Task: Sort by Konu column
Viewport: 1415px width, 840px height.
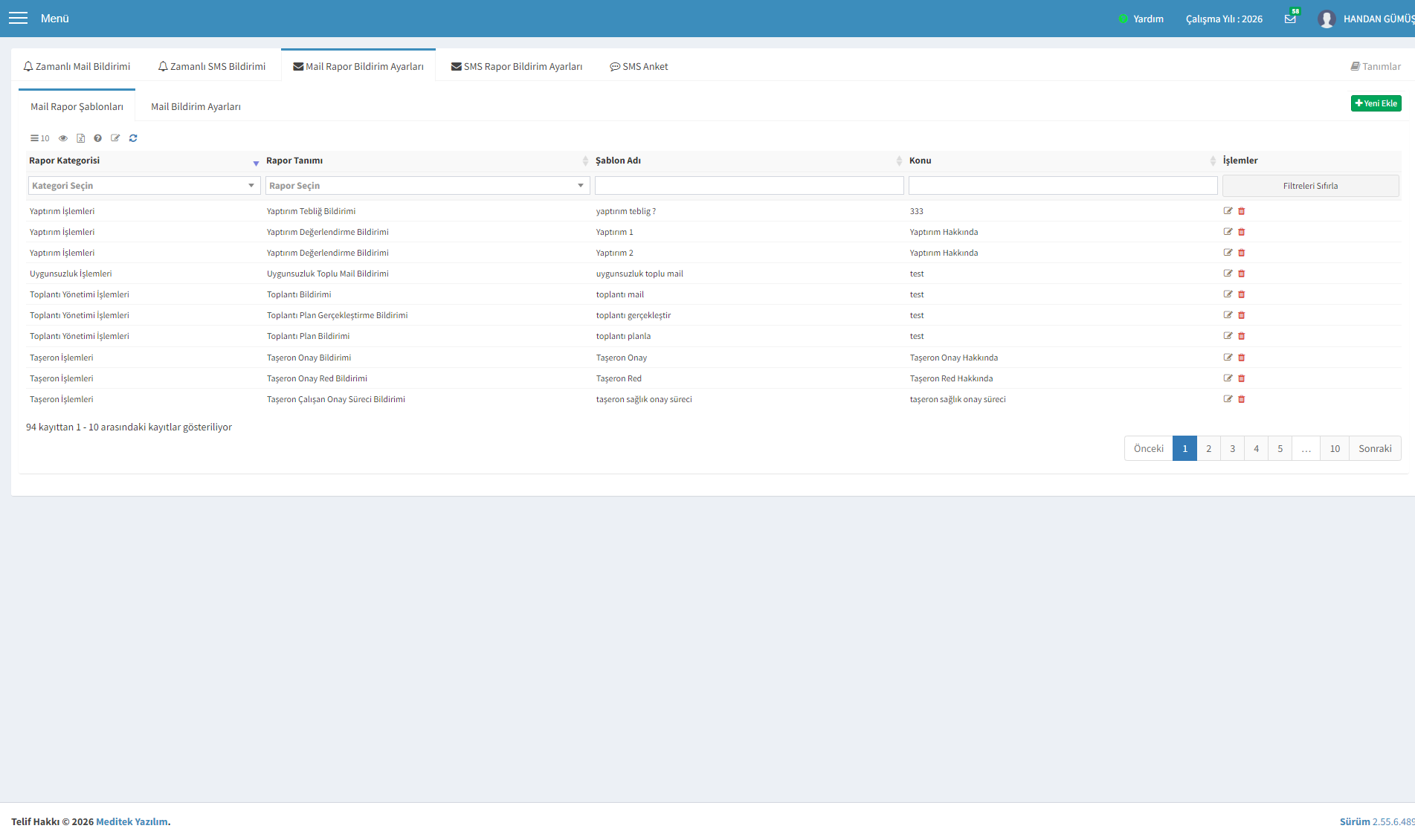Action: [x=1063, y=161]
